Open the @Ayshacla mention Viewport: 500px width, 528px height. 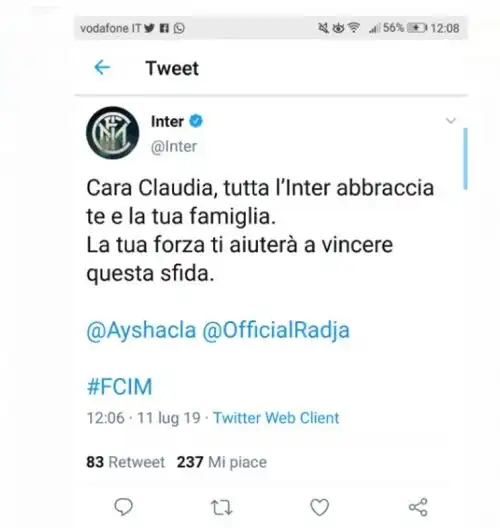pos(141,330)
